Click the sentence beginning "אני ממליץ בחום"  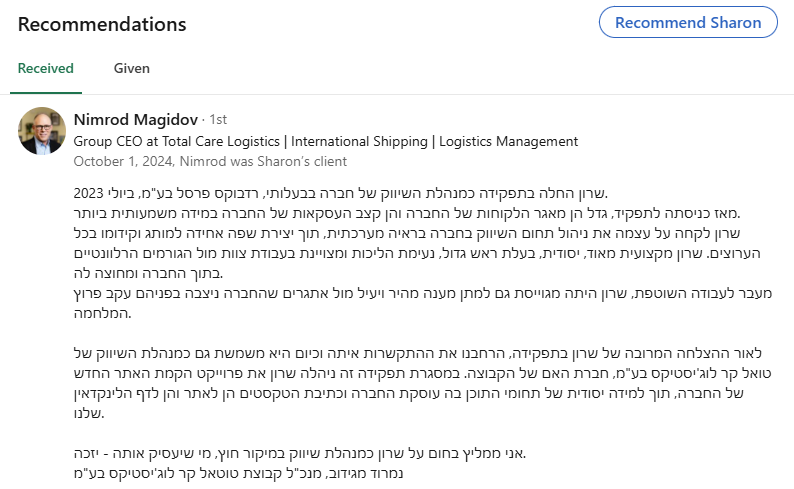[x=300, y=453]
